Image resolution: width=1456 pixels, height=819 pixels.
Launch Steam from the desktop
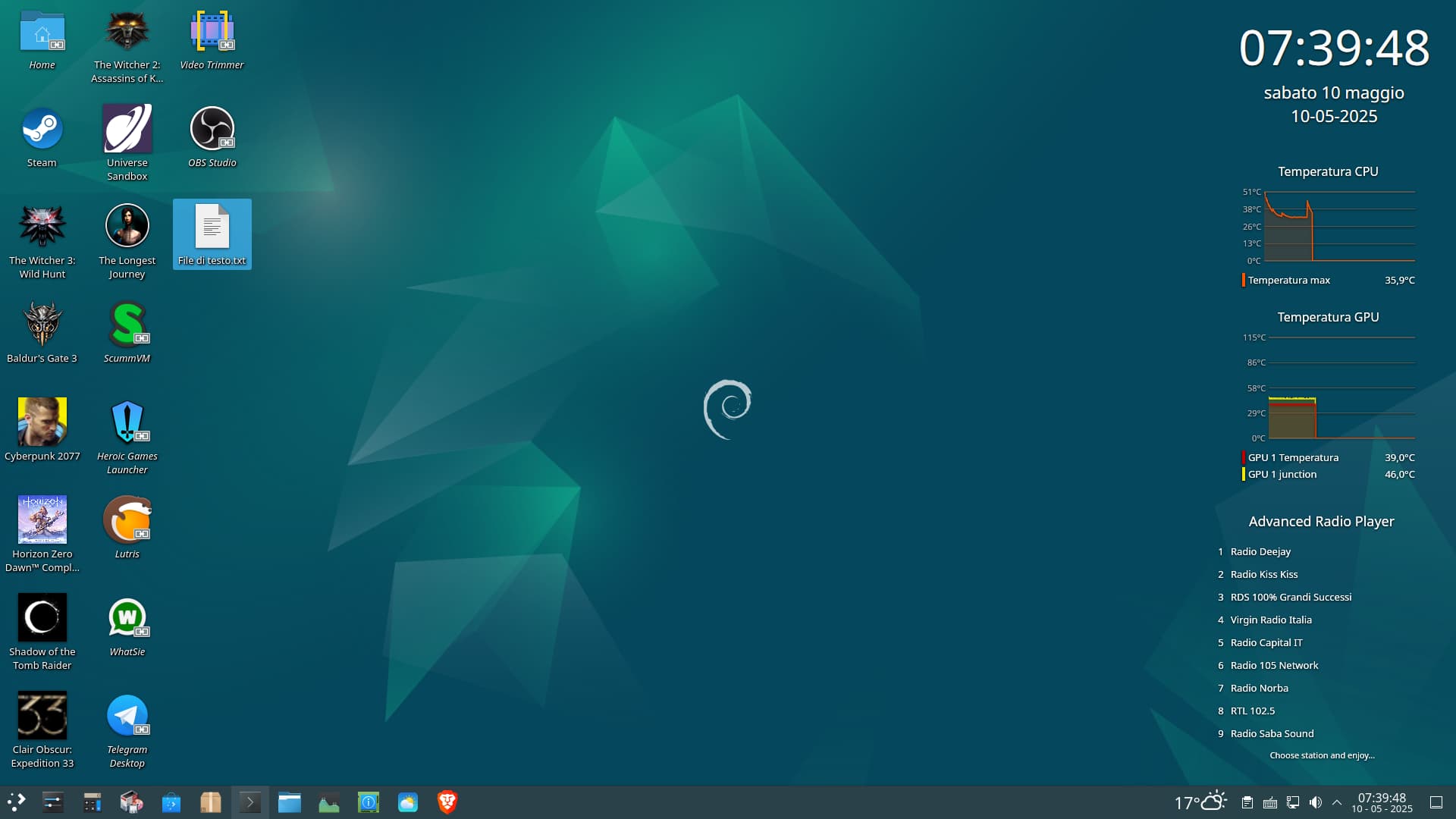pyautogui.click(x=42, y=138)
